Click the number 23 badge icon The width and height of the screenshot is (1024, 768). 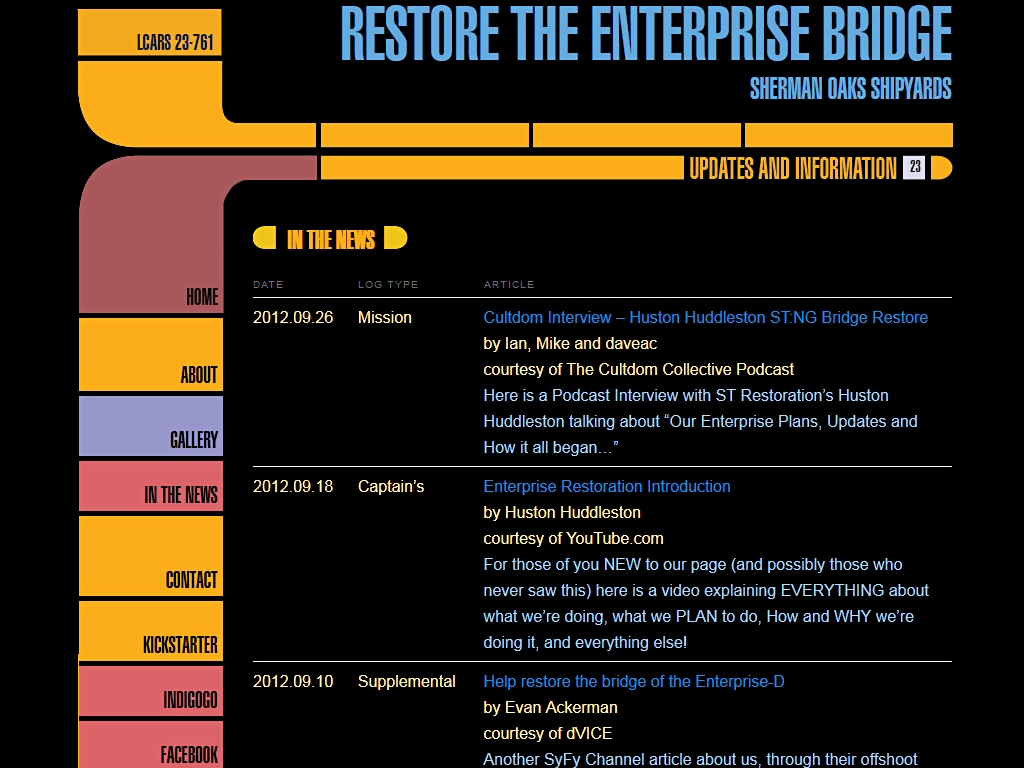click(x=914, y=168)
